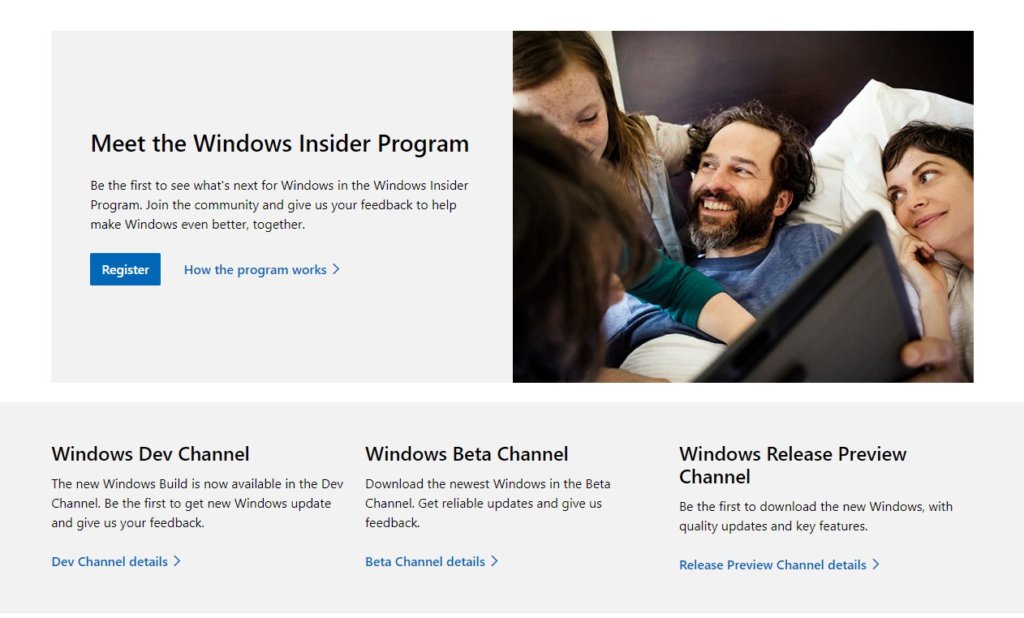Image resolution: width=1024 pixels, height=618 pixels.
Task: Click the text 'Download the newest Windows in the Beta'
Action: (x=488, y=484)
